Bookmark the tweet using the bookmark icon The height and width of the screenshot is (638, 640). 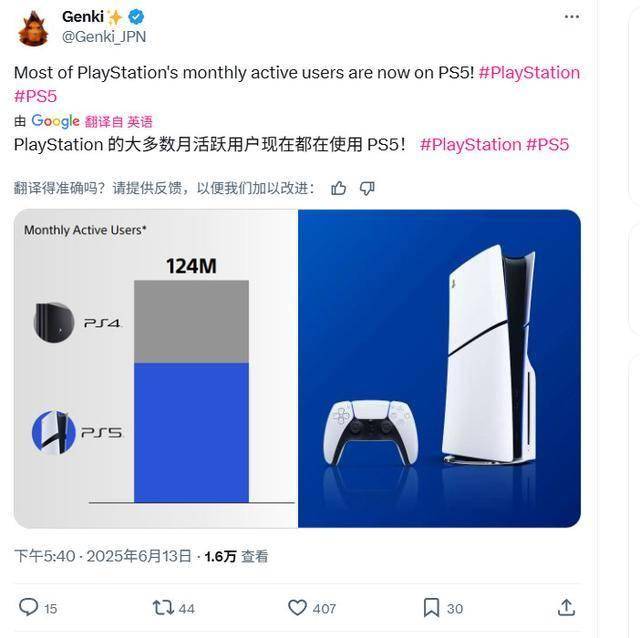pos(431,608)
